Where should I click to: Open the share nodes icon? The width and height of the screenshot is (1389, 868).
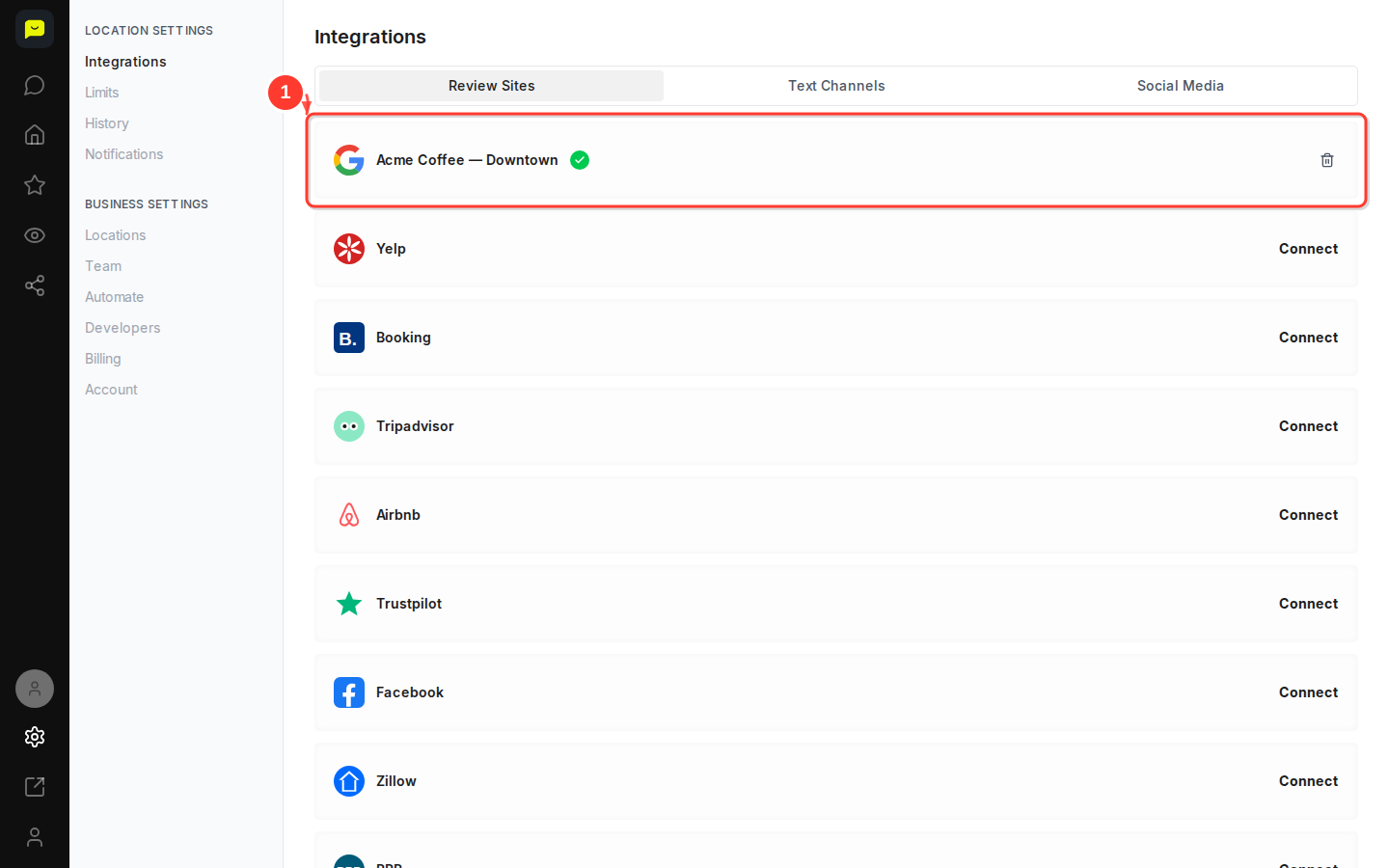click(x=35, y=285)
